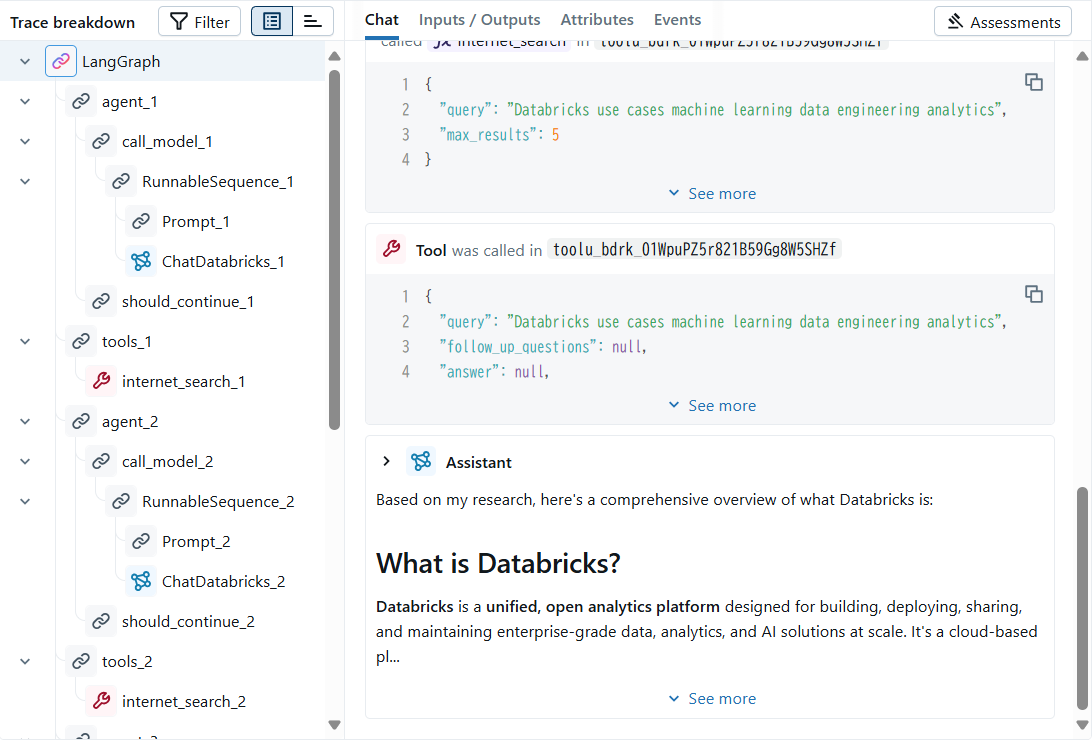Collapse the LangGraph root node

25,61
